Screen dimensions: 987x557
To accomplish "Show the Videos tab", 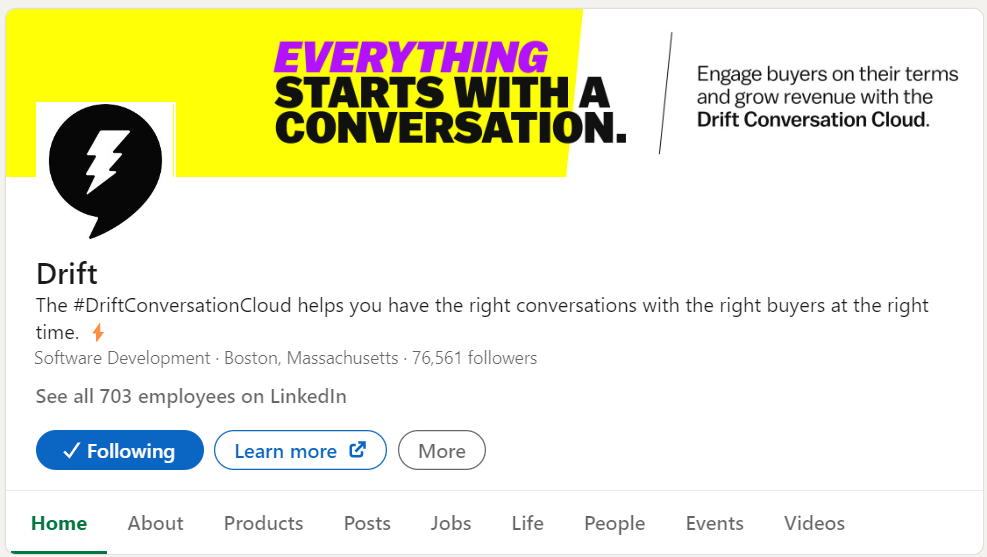I will (814, 523).
